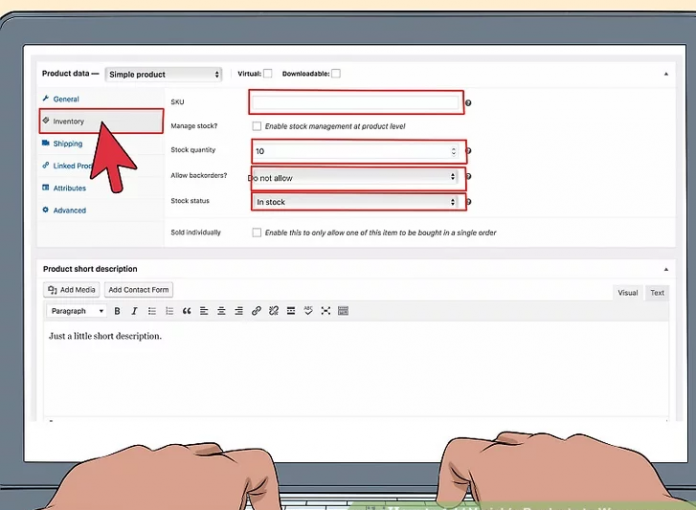
Task: Insert a blockquote
Action: pyautogui.click(x=186, y=311)
